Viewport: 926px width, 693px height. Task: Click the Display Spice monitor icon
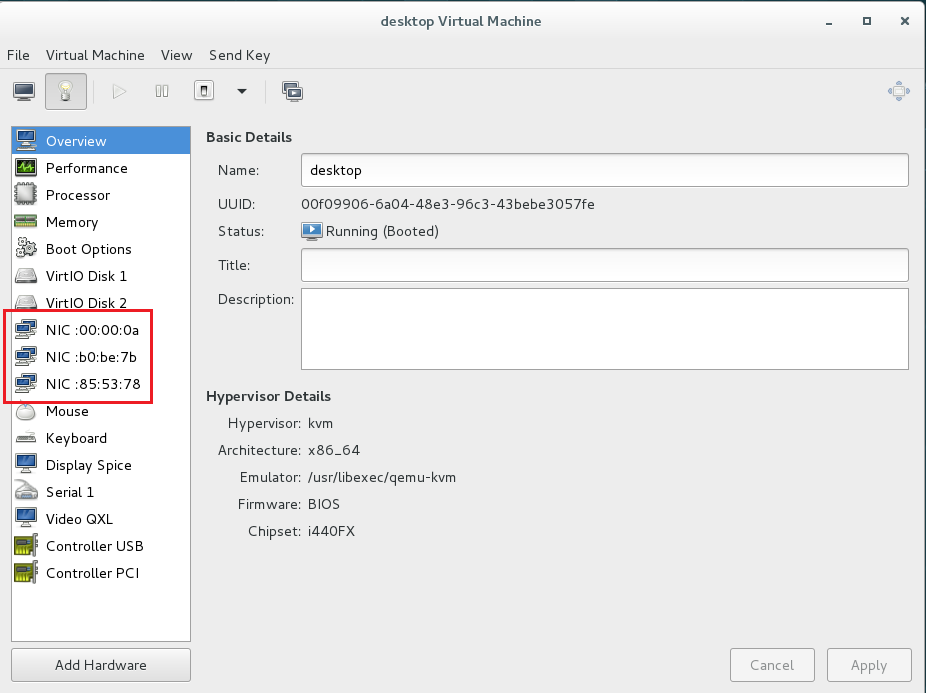coord(26,464)
